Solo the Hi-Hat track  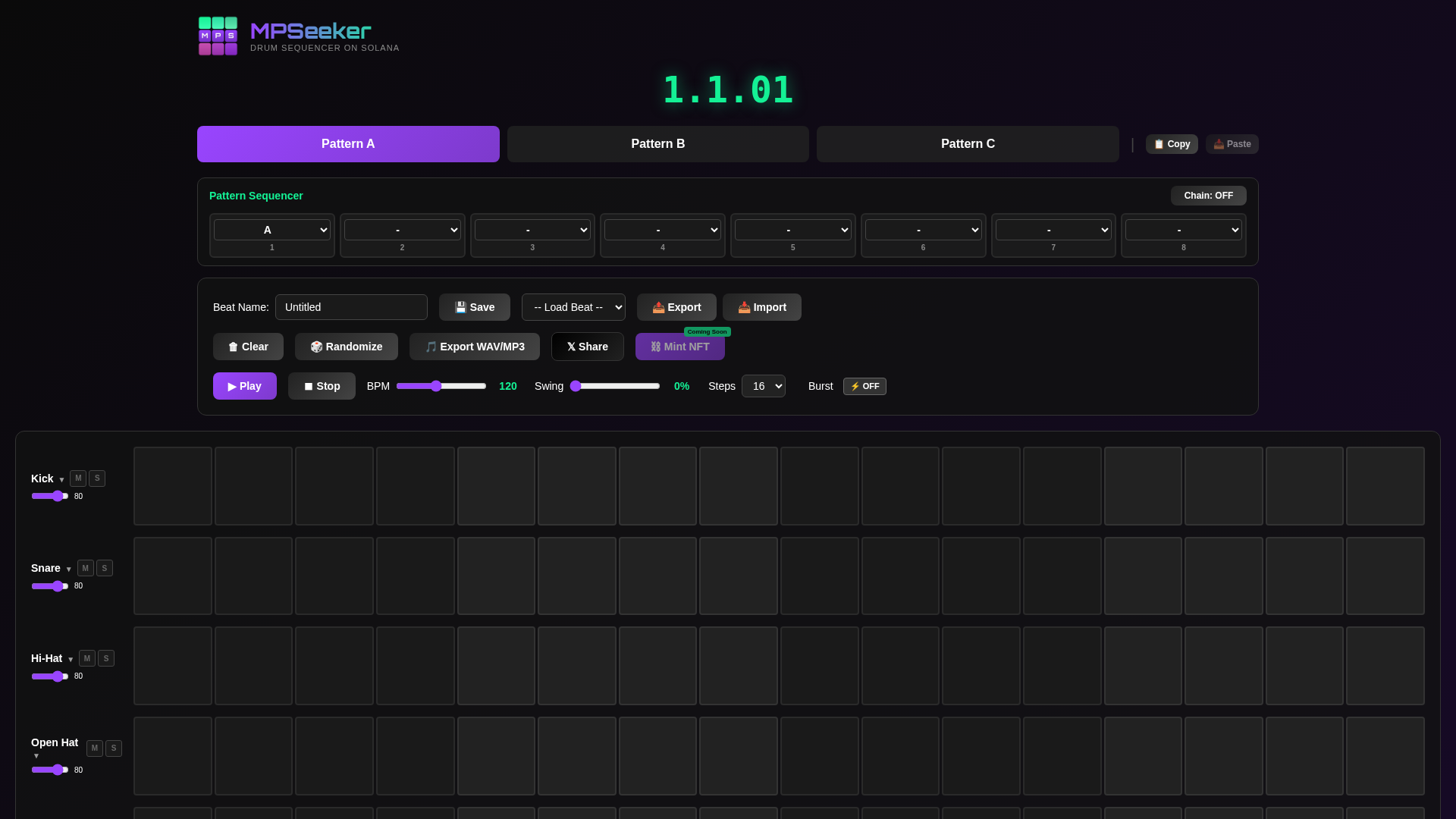(x=106, y=658)
